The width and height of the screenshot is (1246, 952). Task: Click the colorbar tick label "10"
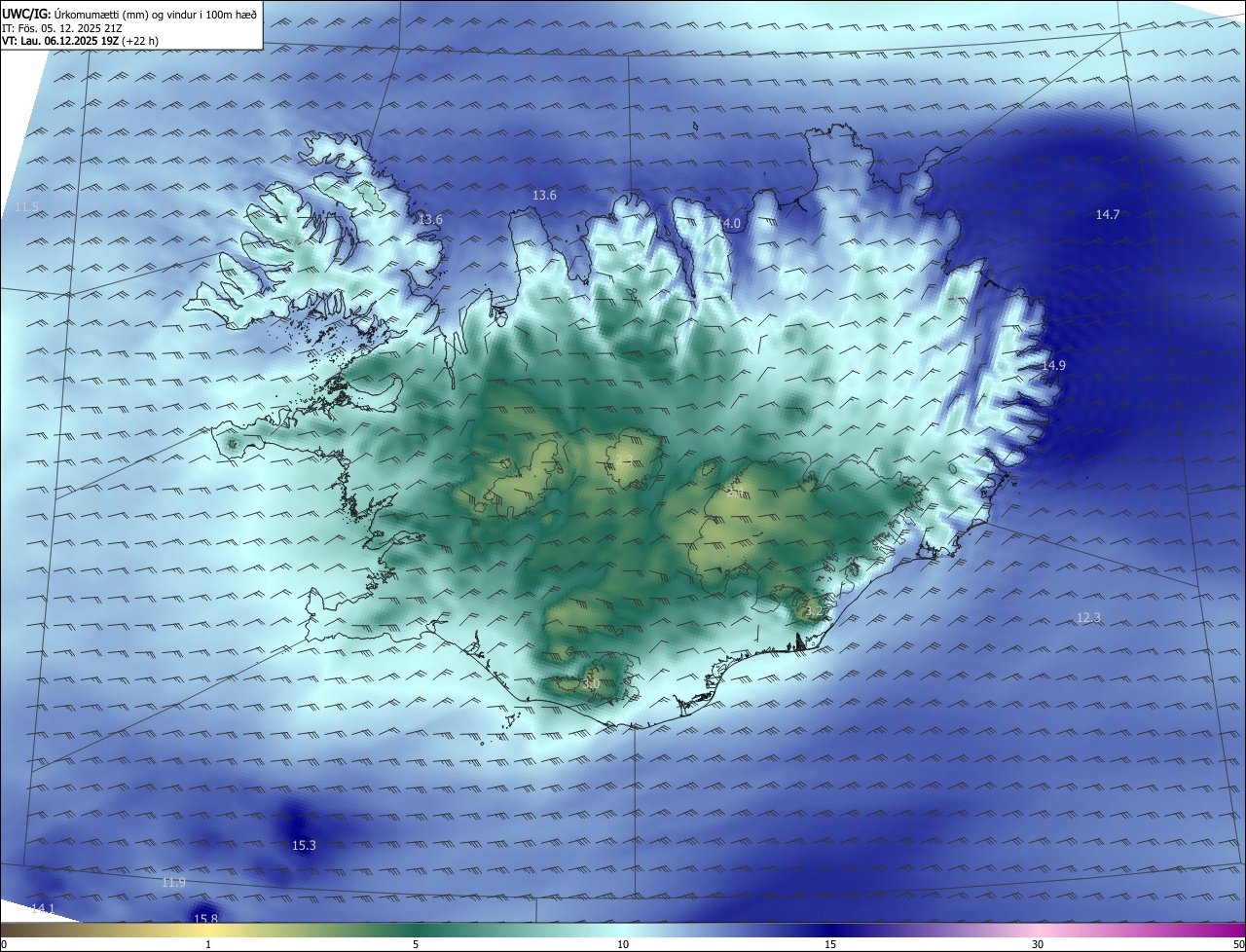point(623,944)
